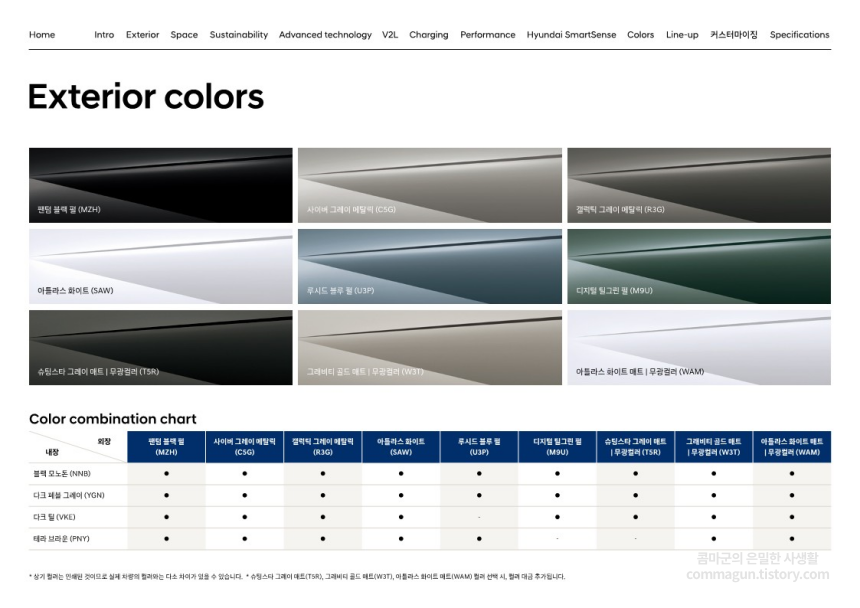The height and width of the screenshot is (608, 860).
Task: Click the 외장 label in the chart corner
Action: [x=104, y=441]
